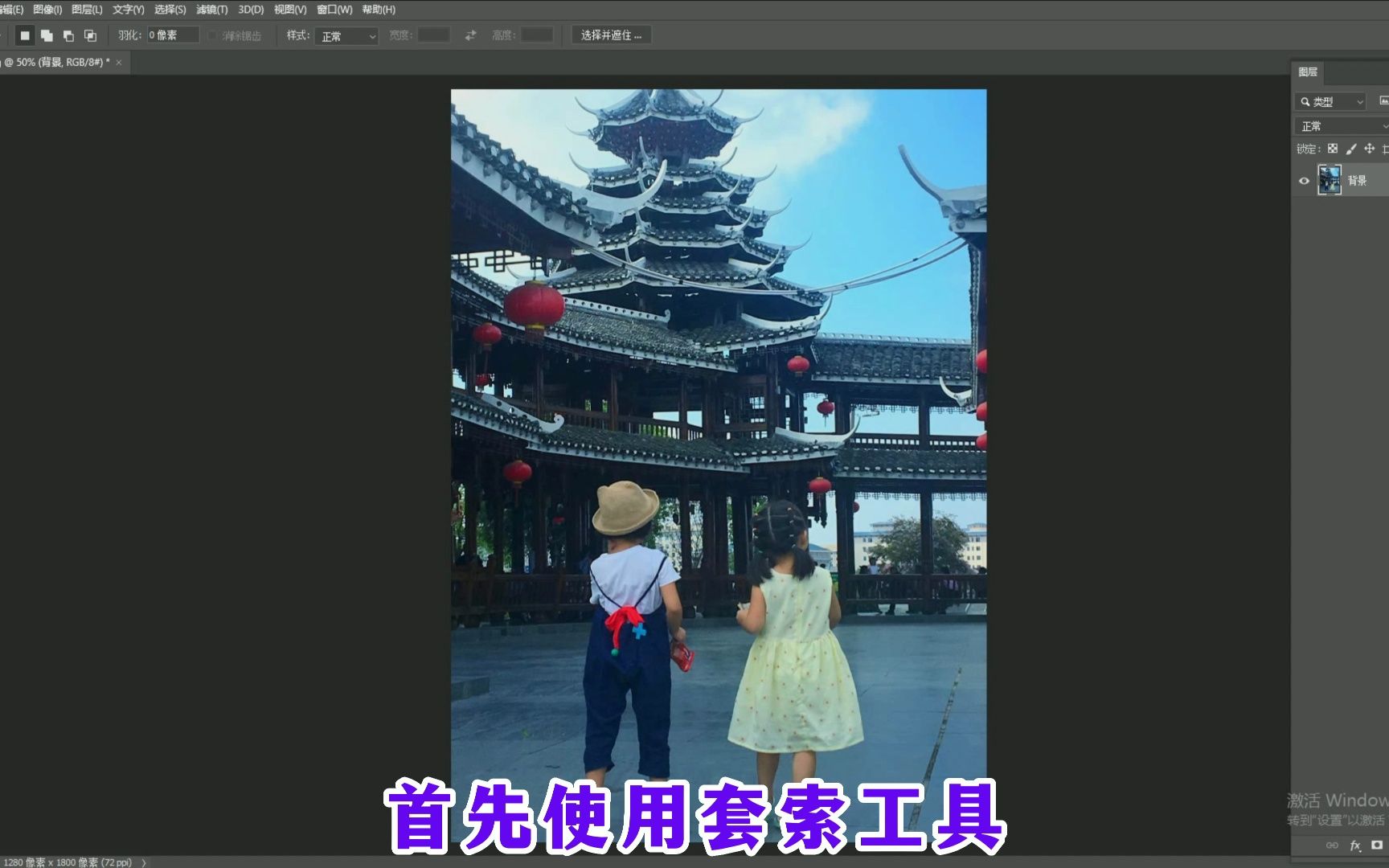This screenshot has height=868, width=1389.
Task: Enable the 消除锯齿 anti-alias checkbox
Action: point(211,35)
